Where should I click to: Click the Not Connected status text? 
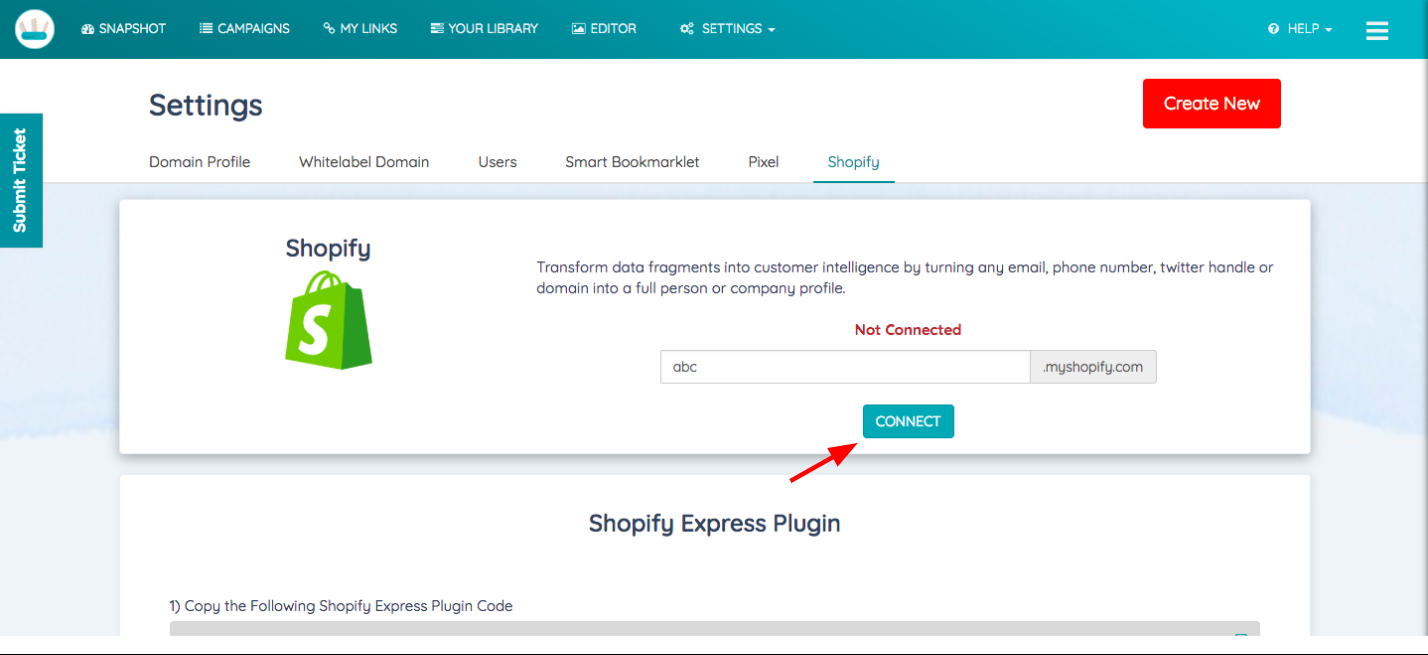(x=908, y=330)
